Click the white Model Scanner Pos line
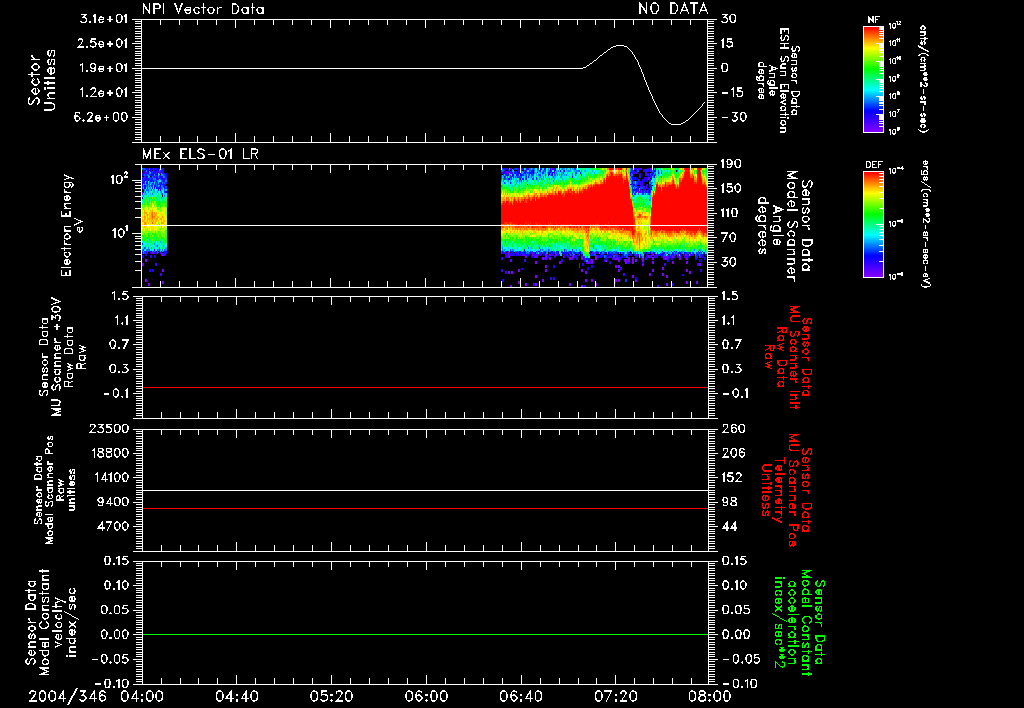The width and height of the screenshot is (1024, 708). click(x=425, y=491)
